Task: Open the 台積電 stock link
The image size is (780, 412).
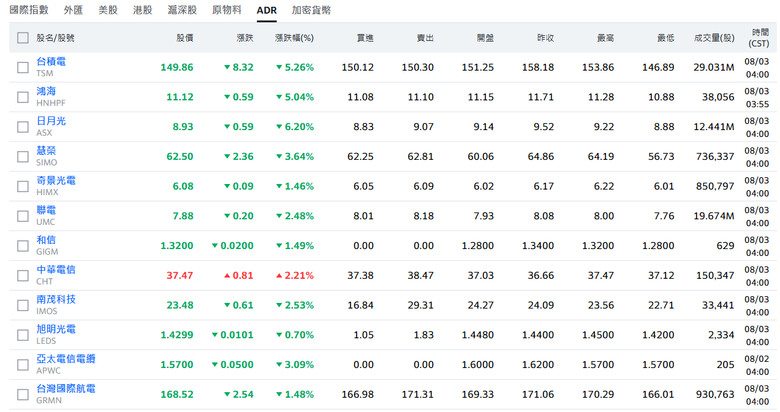Action: click(x=51, y=61)
